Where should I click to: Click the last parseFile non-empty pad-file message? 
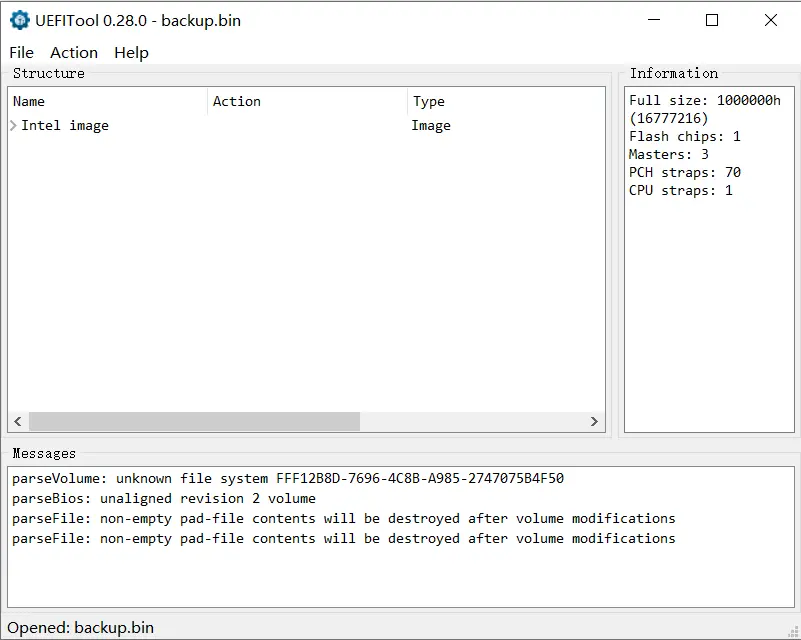click(x=344, y=538)
